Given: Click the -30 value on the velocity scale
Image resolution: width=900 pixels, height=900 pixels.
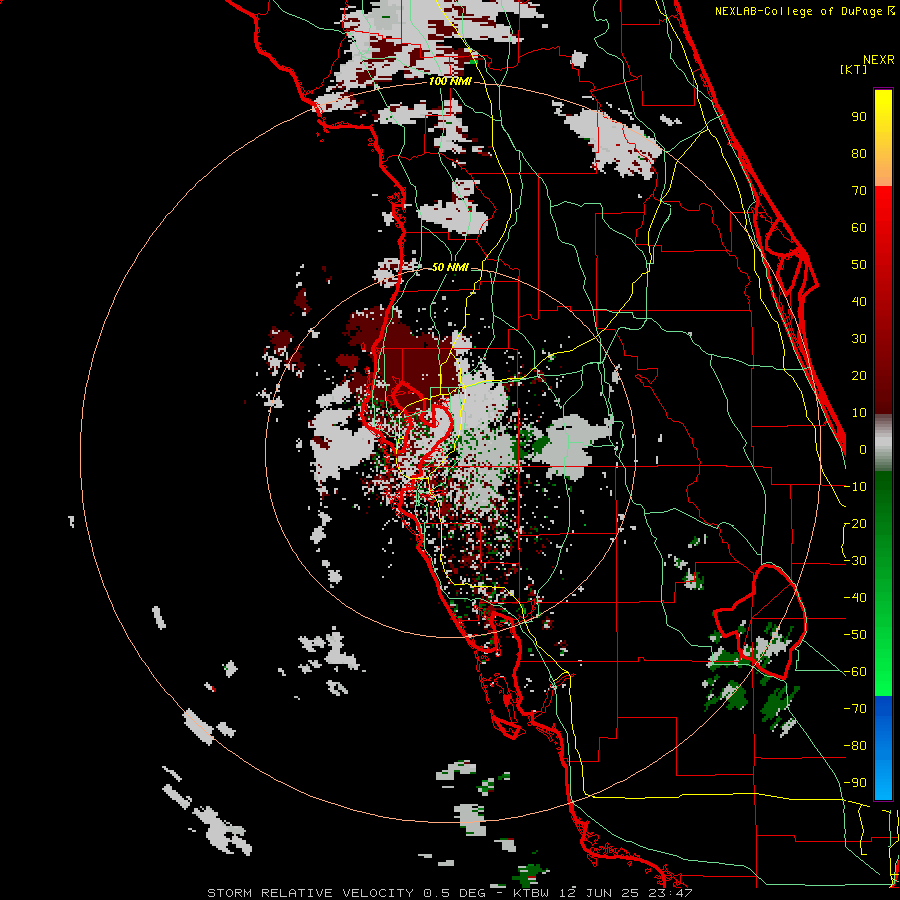Looking at the screenshot, I should tap(855, 561).
